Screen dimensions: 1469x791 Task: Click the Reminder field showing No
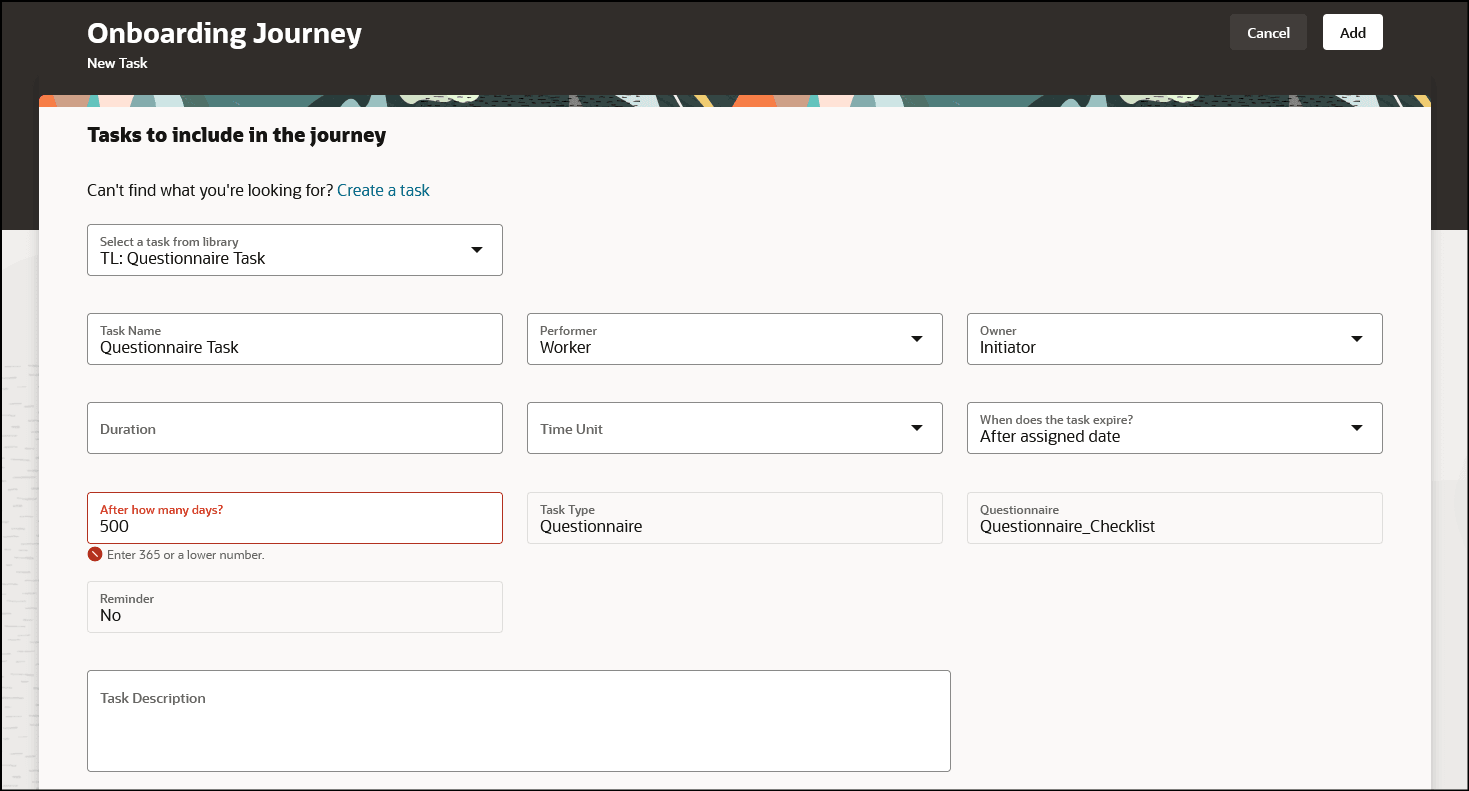tap(295, 607)
